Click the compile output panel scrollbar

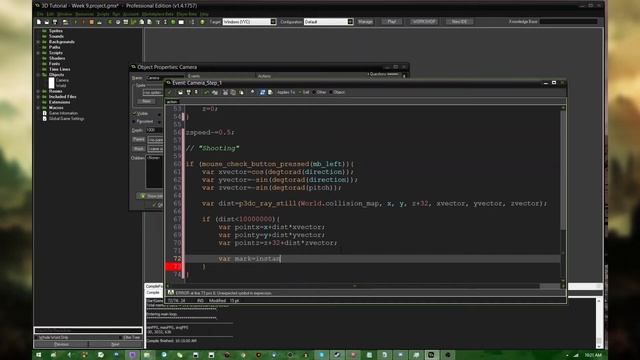[599, 322]
